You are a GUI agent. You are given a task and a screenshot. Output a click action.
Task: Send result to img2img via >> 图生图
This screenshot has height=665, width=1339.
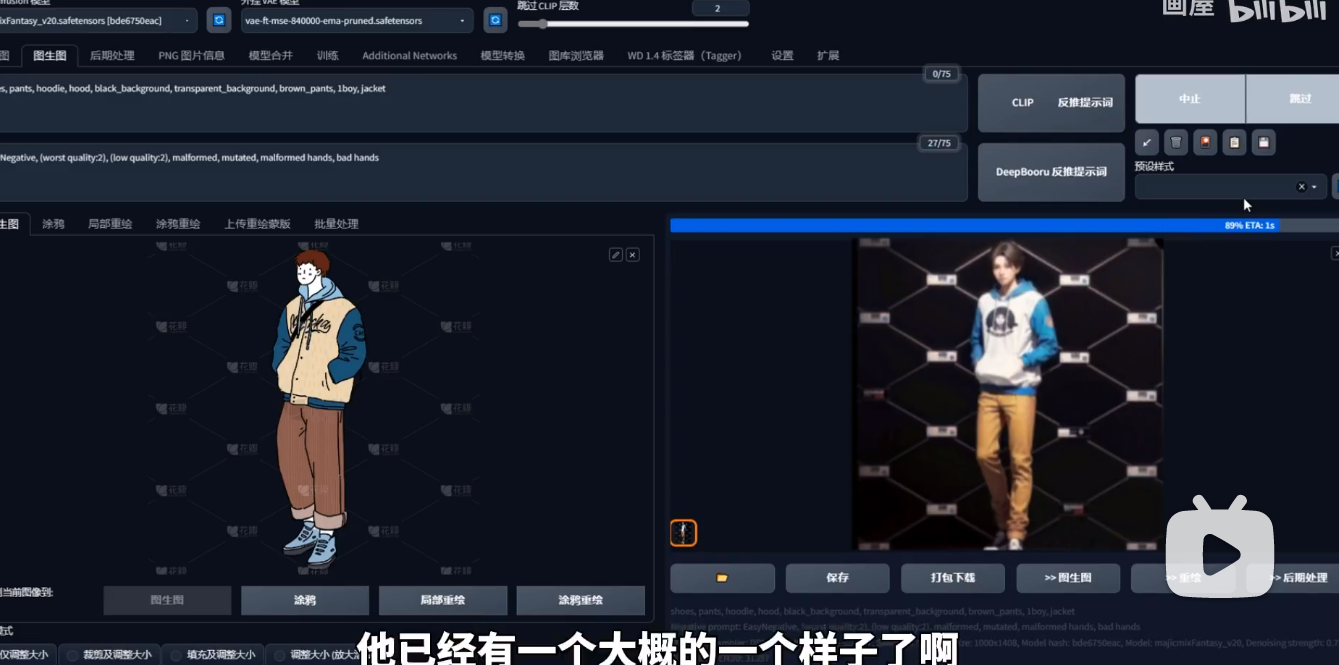pos(1068,578)
